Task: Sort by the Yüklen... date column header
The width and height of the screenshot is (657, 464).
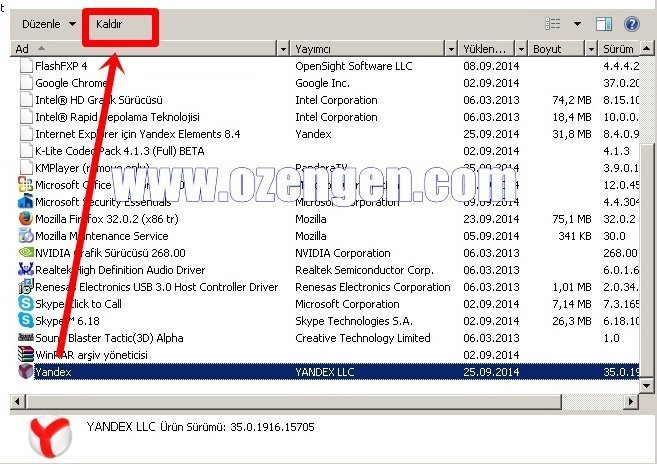Action: 487,49
